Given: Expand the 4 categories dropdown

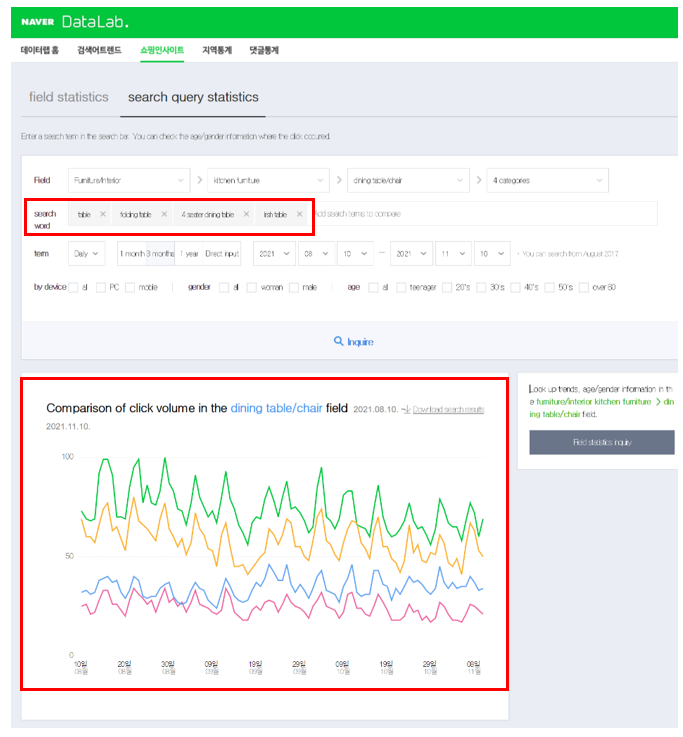Looking at the screenshot, I should tap(548, 180).
